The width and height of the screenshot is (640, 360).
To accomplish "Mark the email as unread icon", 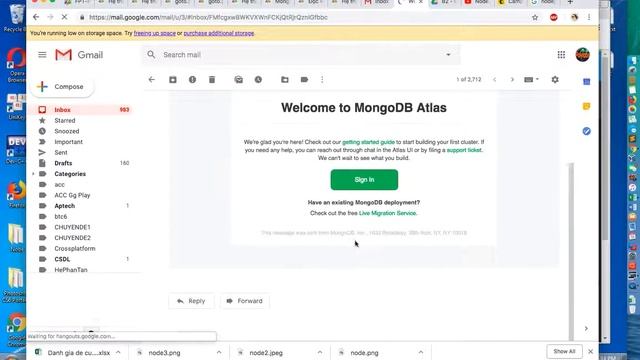I will pos(239,80).
